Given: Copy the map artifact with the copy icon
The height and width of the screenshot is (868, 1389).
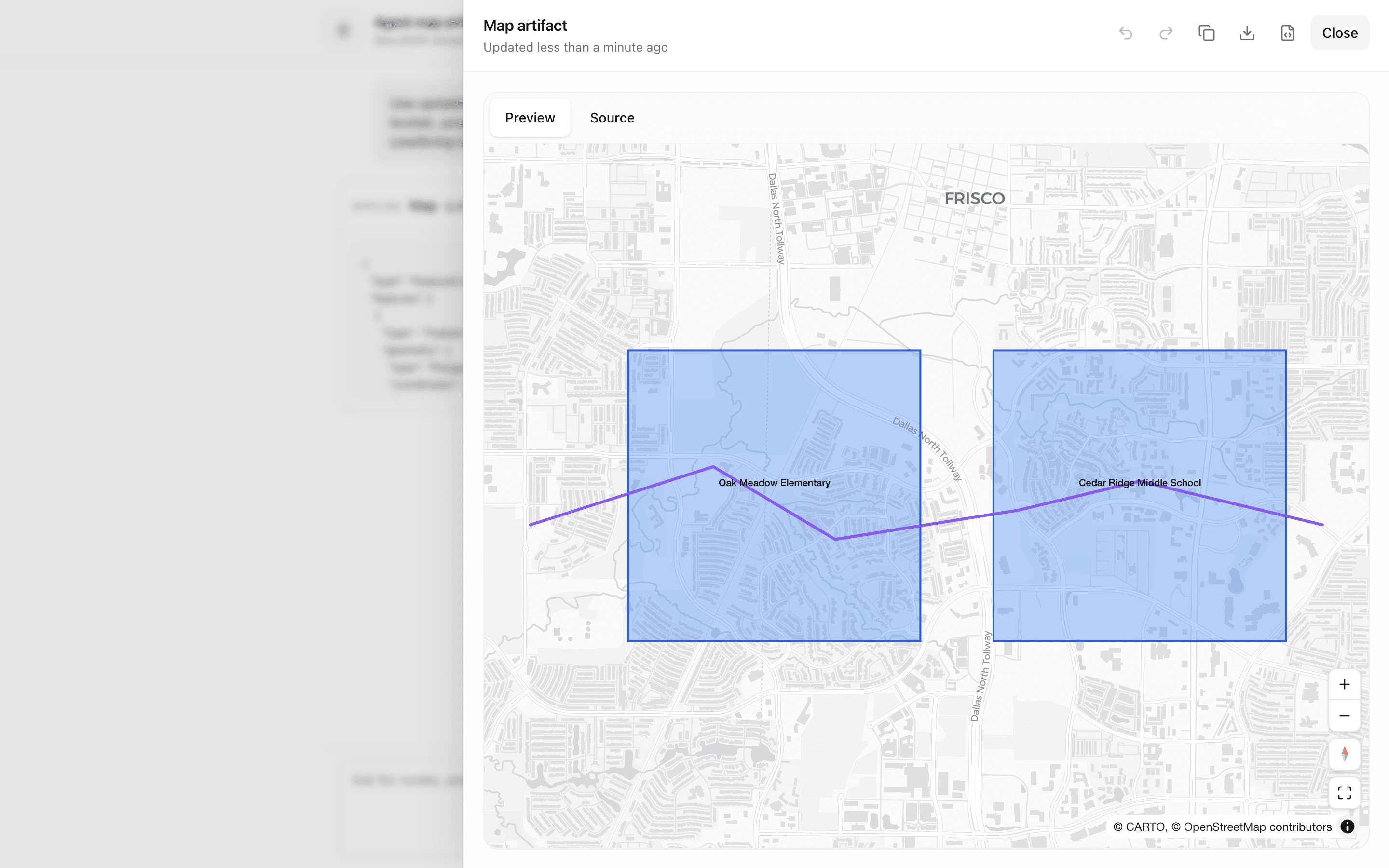Looking at the screenshot, I should pyautogui.click(x=1207, y=33).
